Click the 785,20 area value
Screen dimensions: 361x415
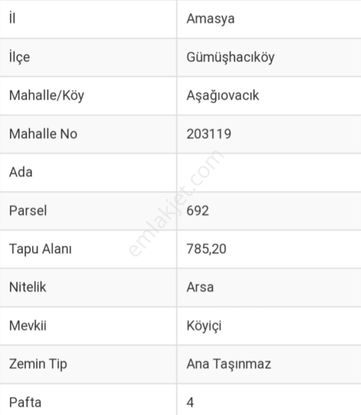pos(206,249)
